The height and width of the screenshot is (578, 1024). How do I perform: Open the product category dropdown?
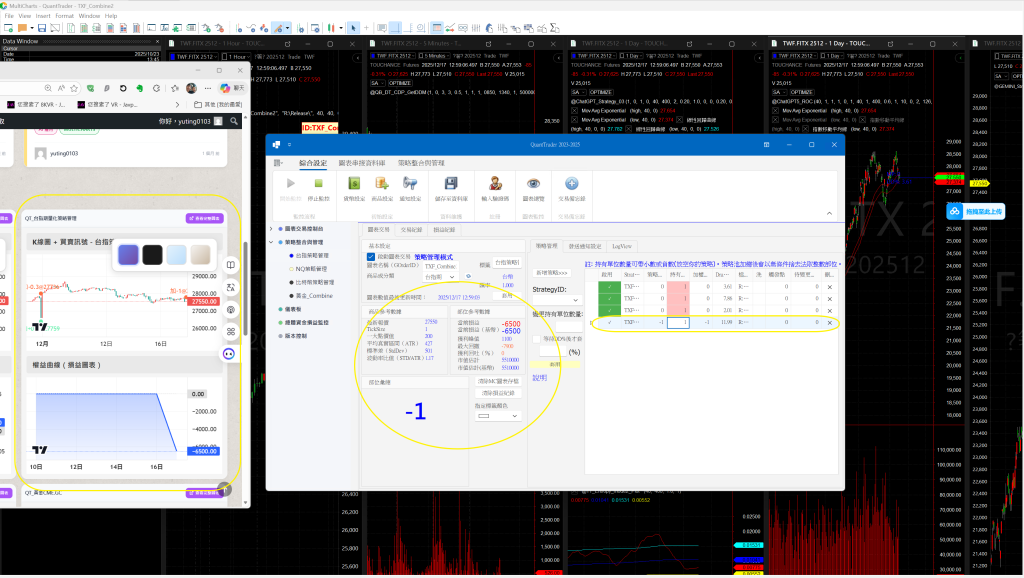pyautogui.click(x=438, y=277)
